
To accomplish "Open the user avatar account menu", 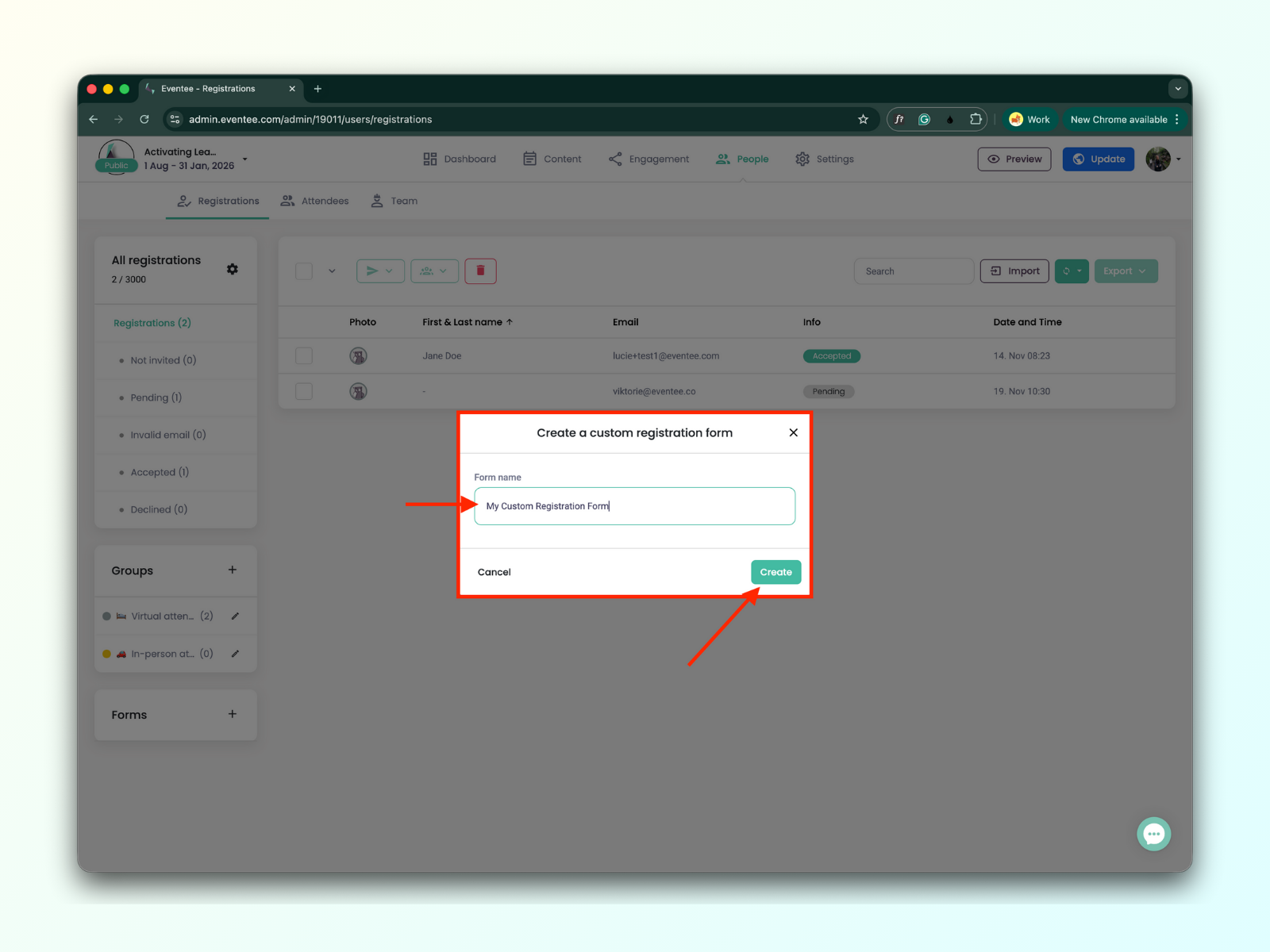I will click(x=1158, y=159).
